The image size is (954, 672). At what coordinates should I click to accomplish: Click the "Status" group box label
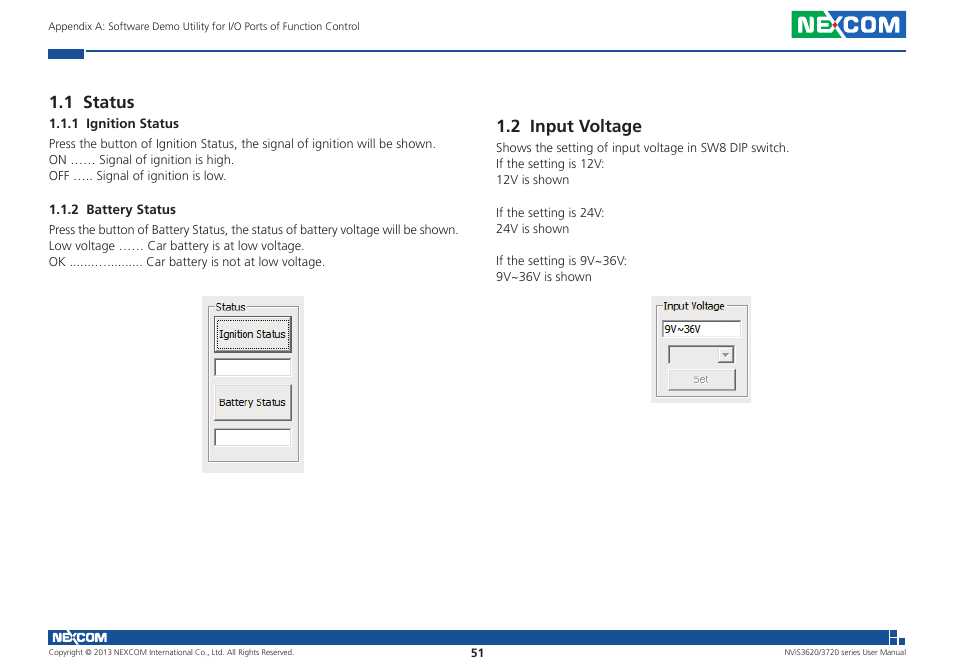[x=231, y=307]
